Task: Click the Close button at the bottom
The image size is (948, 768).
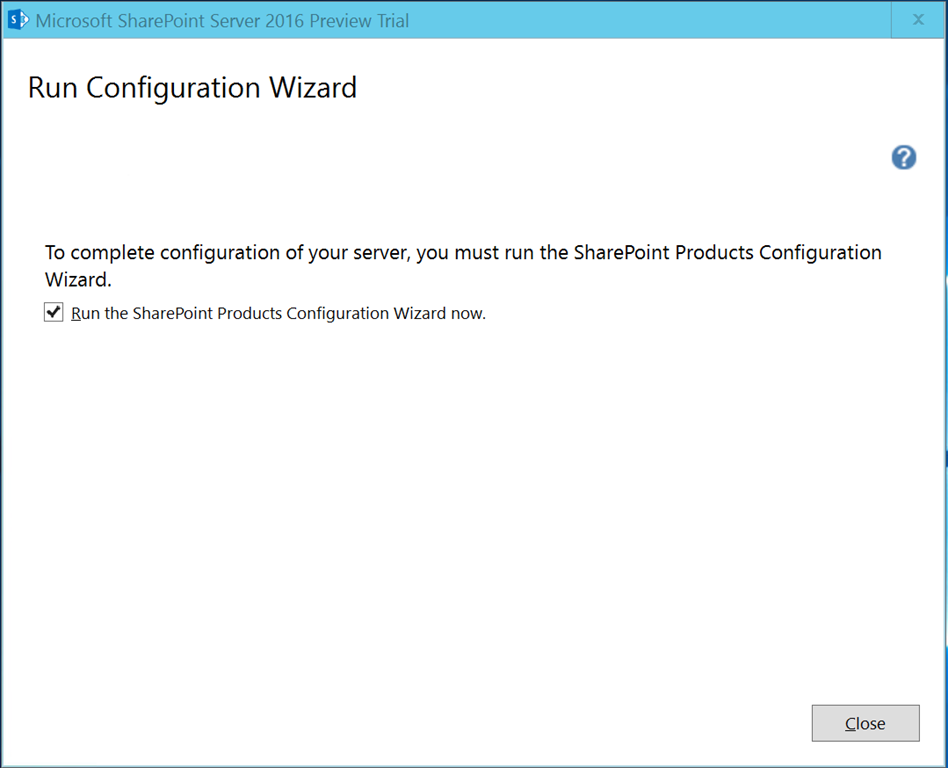Action: [x=865, y=723]
